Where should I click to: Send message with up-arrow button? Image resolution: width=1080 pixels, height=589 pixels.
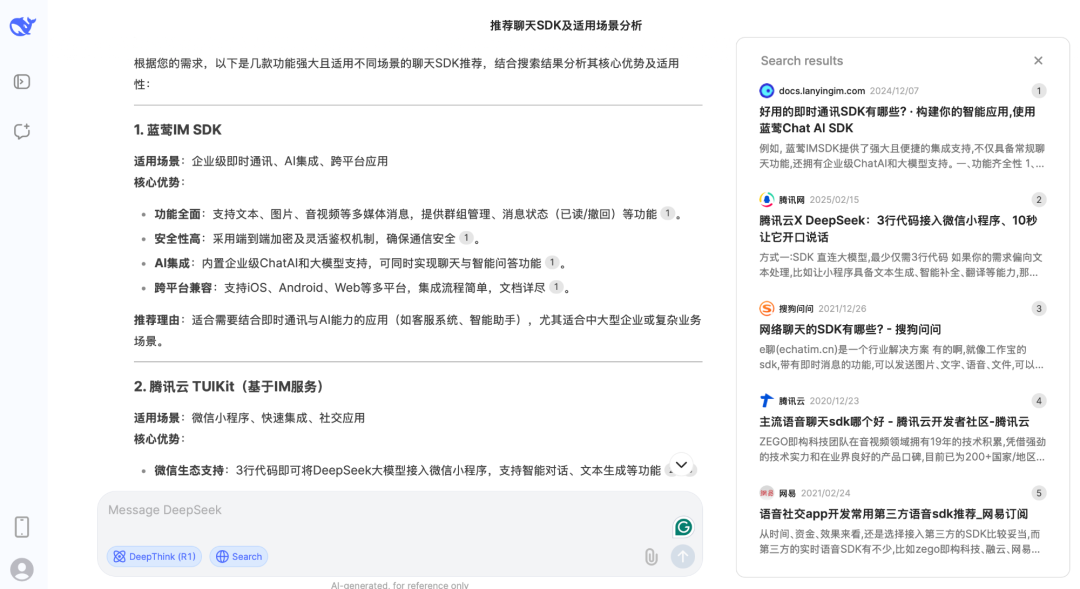pyautogui.click(x=683, y=557)
